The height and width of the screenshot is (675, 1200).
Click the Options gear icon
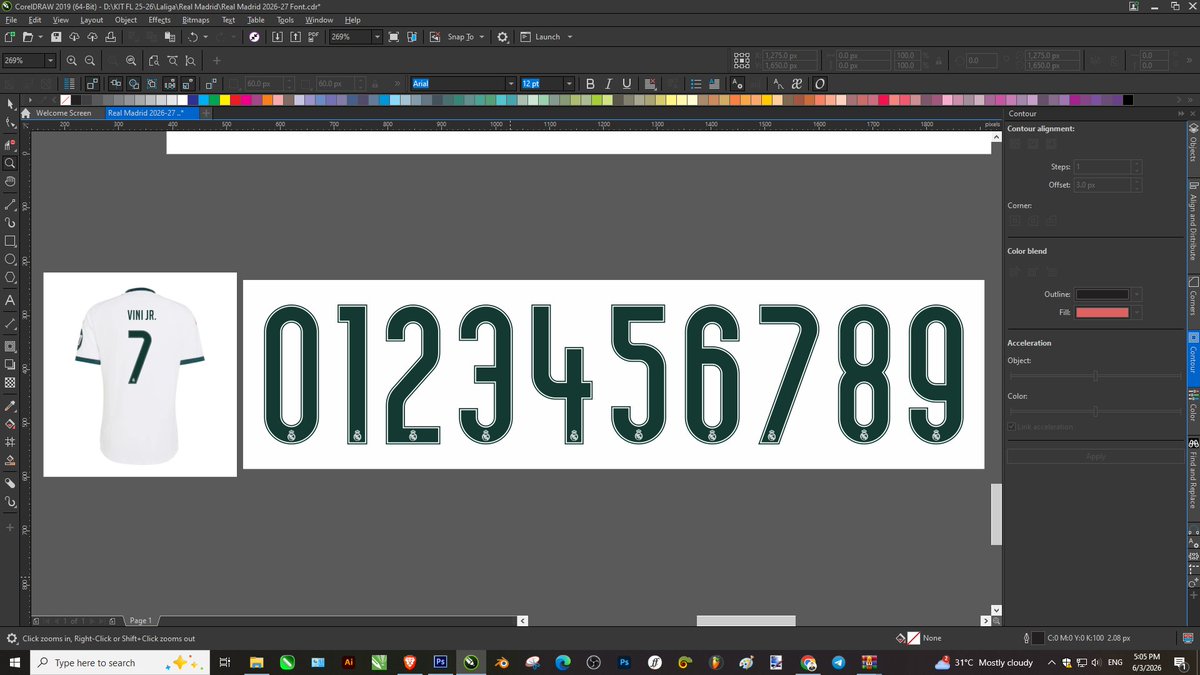coord(502,37)
